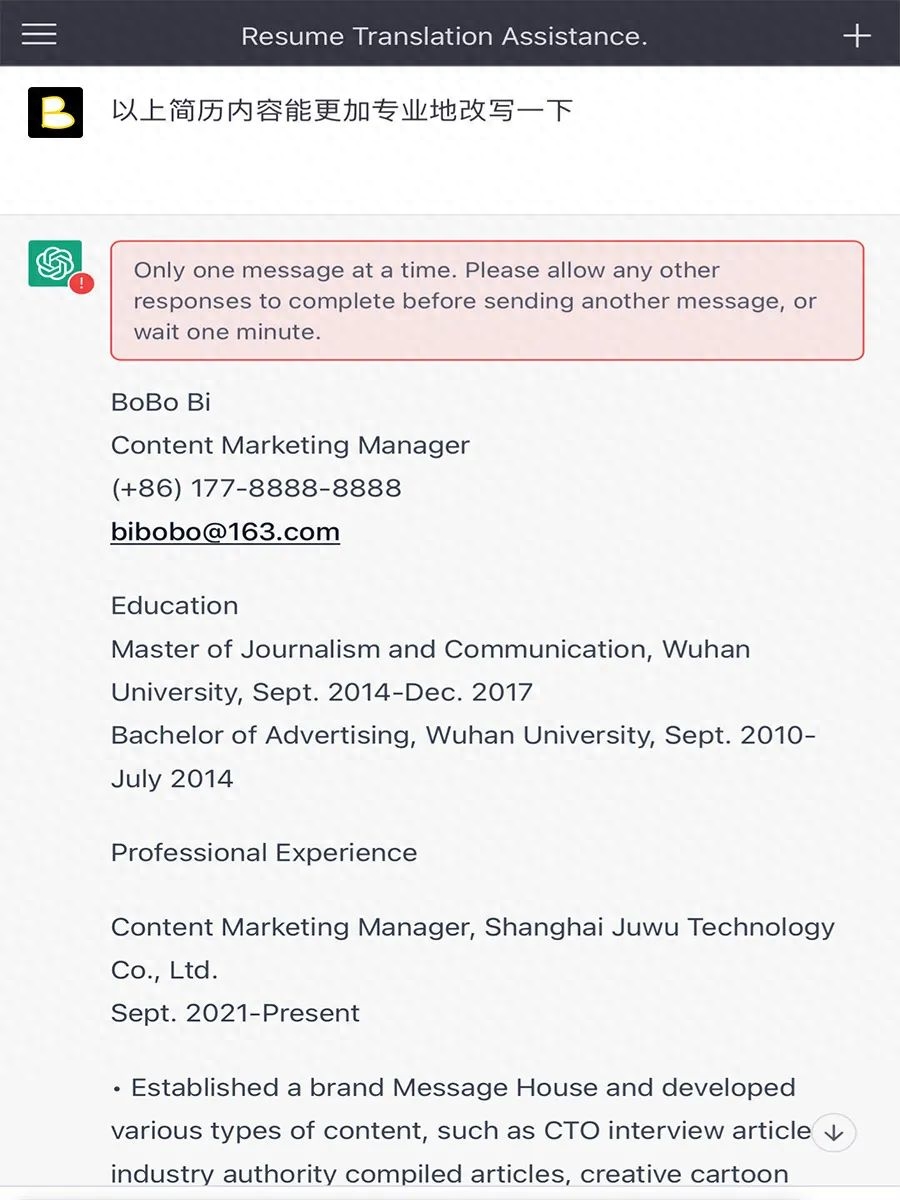
Task: Open the bibobo@163.com email link
Action: point(225,531)
